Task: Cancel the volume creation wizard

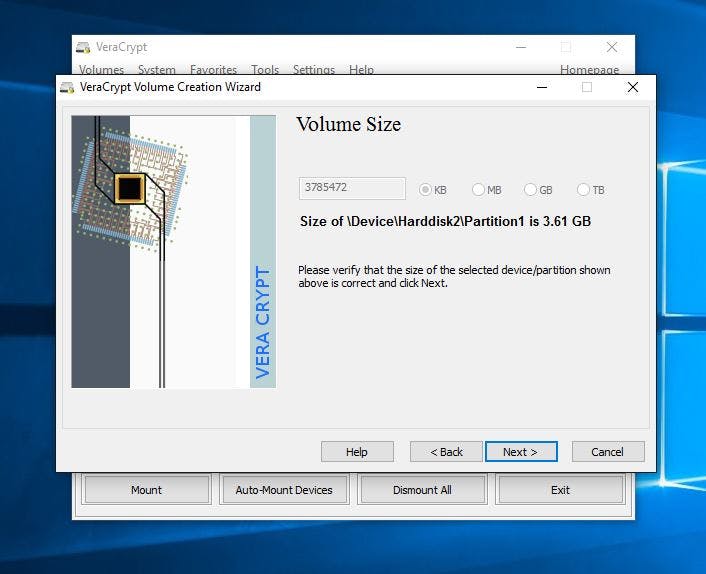Action: 608,452
